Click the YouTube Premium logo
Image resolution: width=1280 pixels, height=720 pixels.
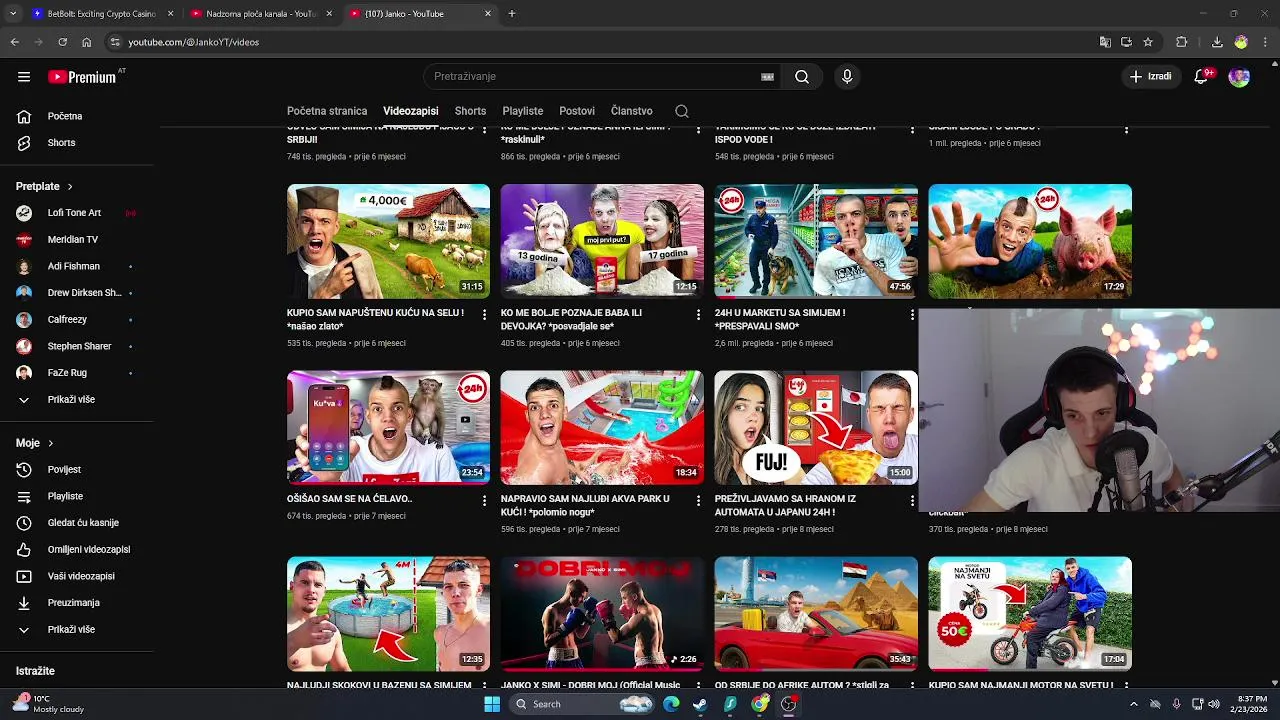click(x=82, y=77)
